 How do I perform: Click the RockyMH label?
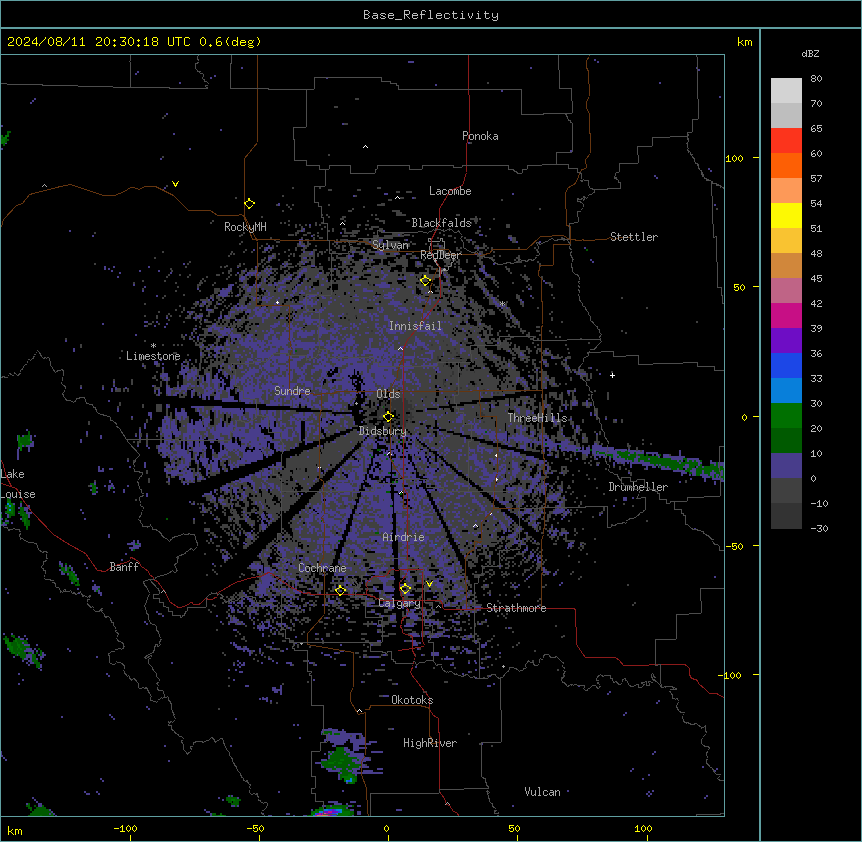(x=245, y=227)
